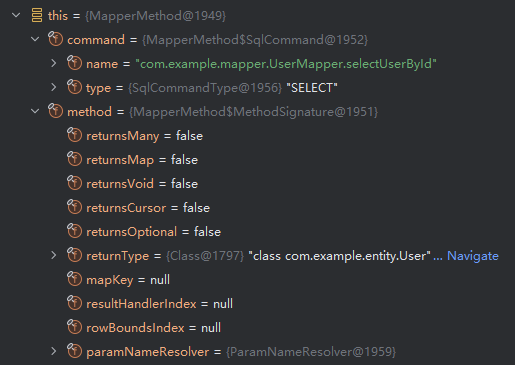The height and width of the screenshot is (365, 515).
Task: Click the field icon next to returnsMany
Action: 74,135
